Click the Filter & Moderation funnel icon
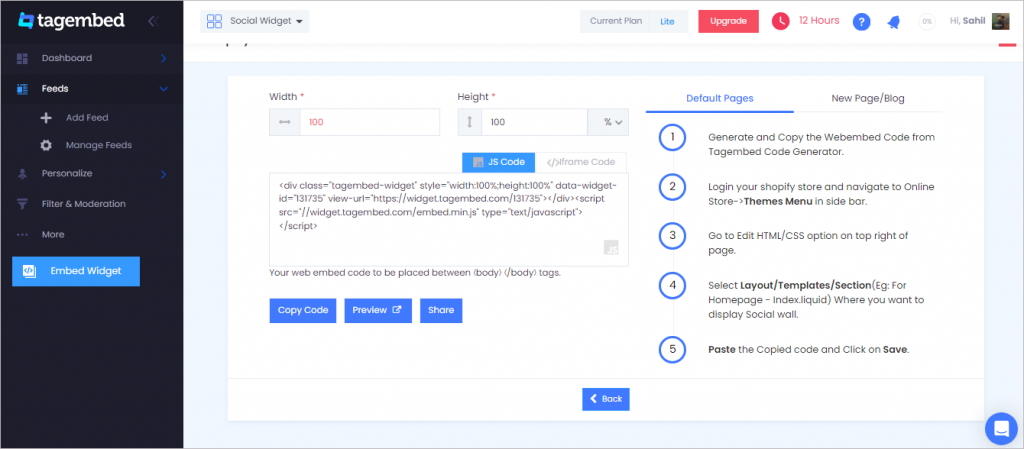1024x449 pixels. point(22,204)
